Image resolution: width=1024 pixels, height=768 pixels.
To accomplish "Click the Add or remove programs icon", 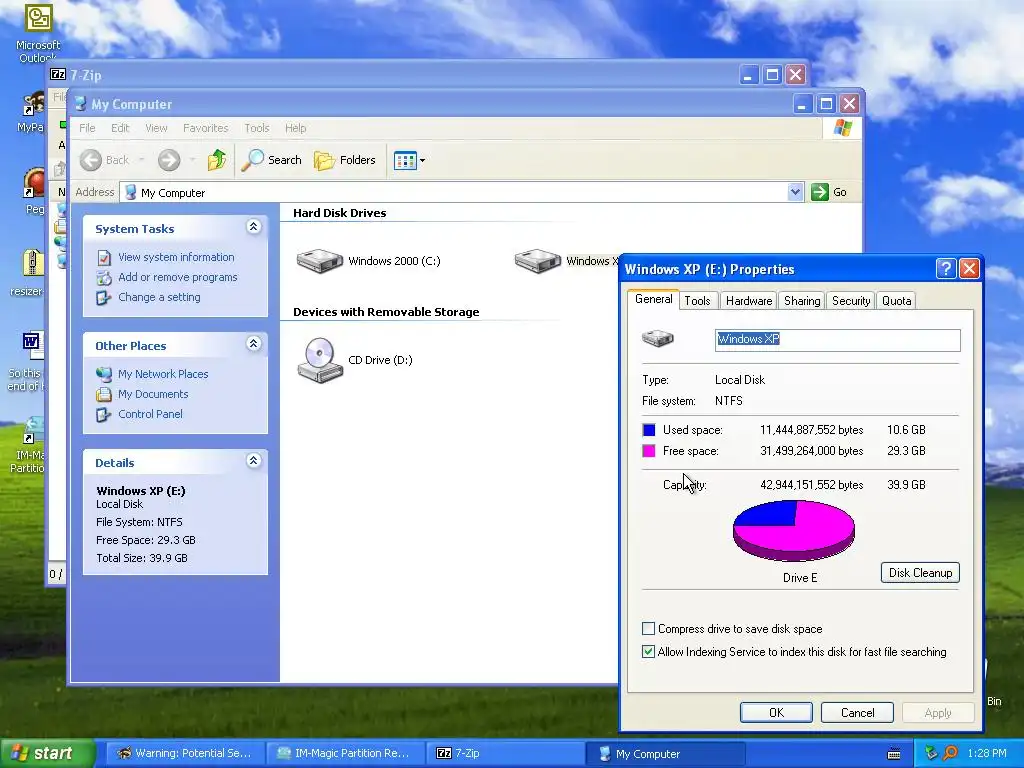I will [104, 278].
